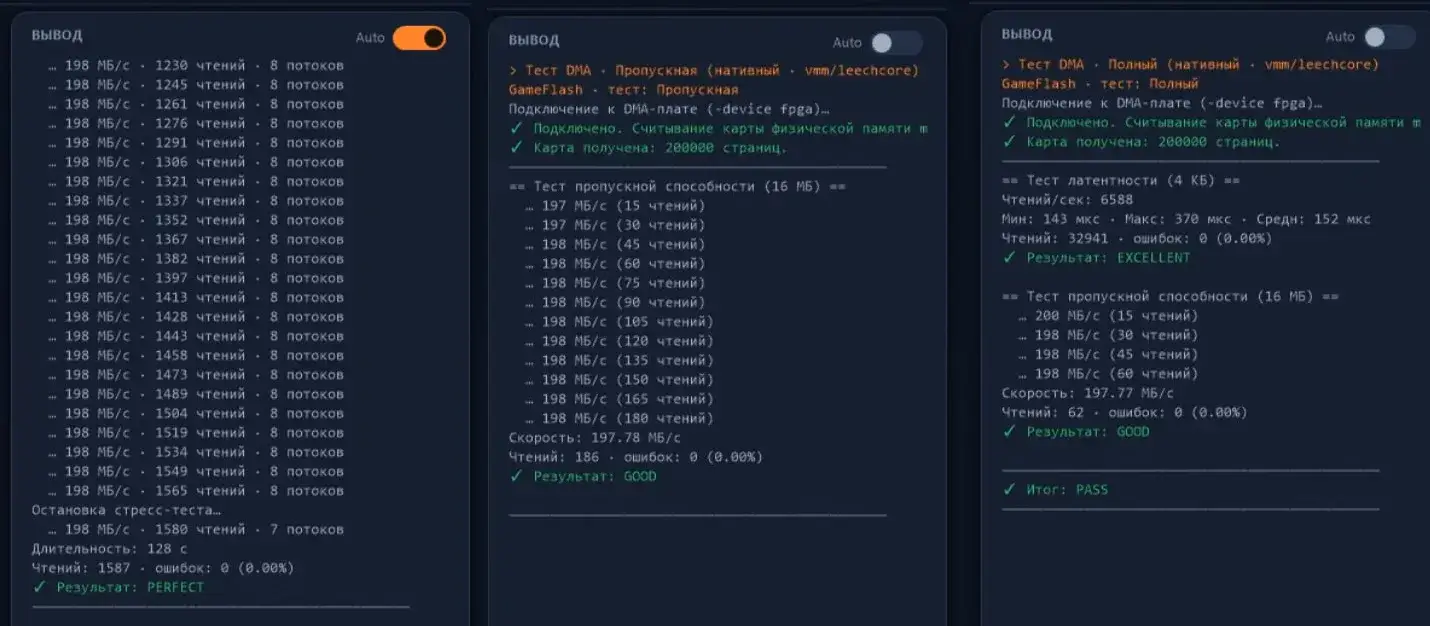Image resolution: width=1430 pixels, height=626 pixels.
Task: Click the Длительность: 128 с line
Action: (110, 549)
